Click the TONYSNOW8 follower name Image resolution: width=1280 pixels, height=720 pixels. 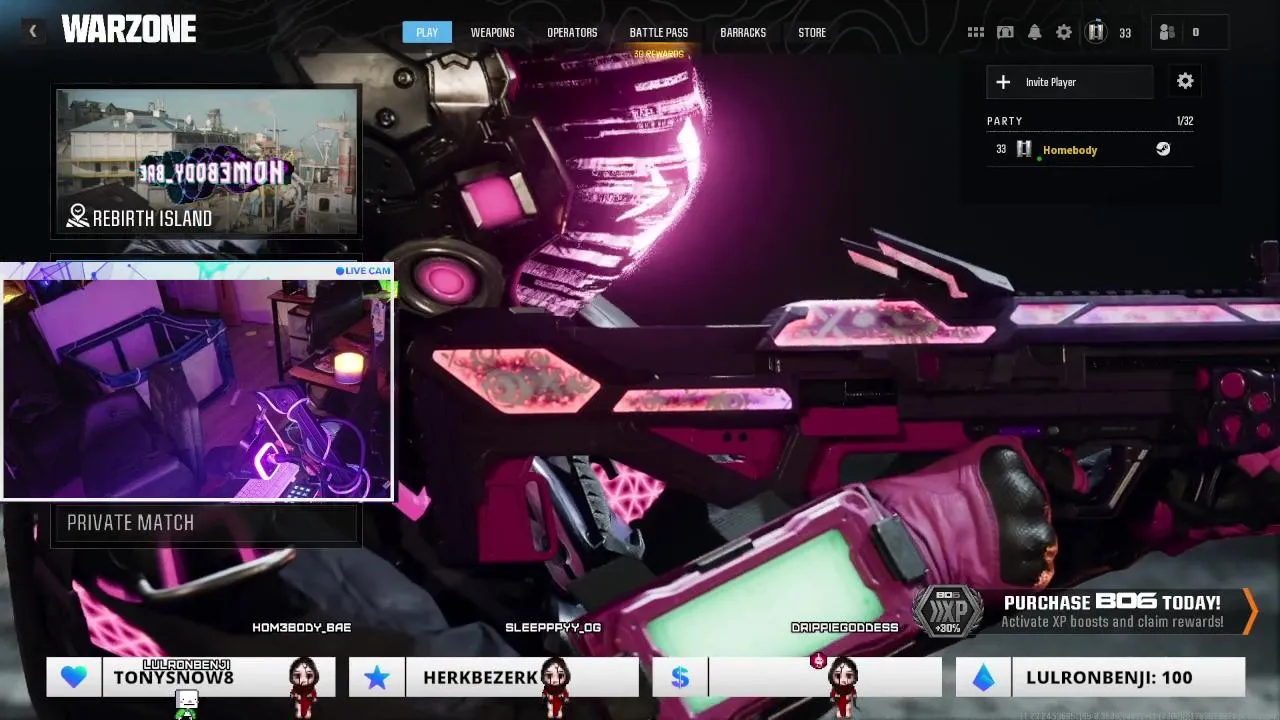(x=173, y=678)
